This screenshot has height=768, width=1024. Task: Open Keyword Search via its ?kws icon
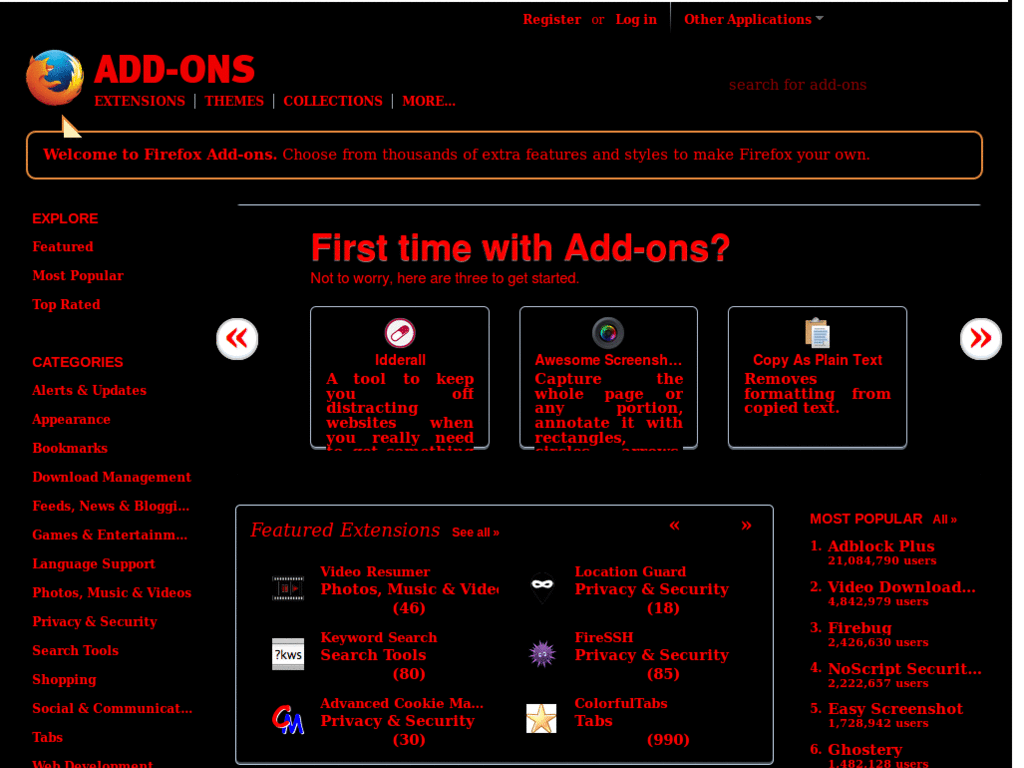[288, 654]
